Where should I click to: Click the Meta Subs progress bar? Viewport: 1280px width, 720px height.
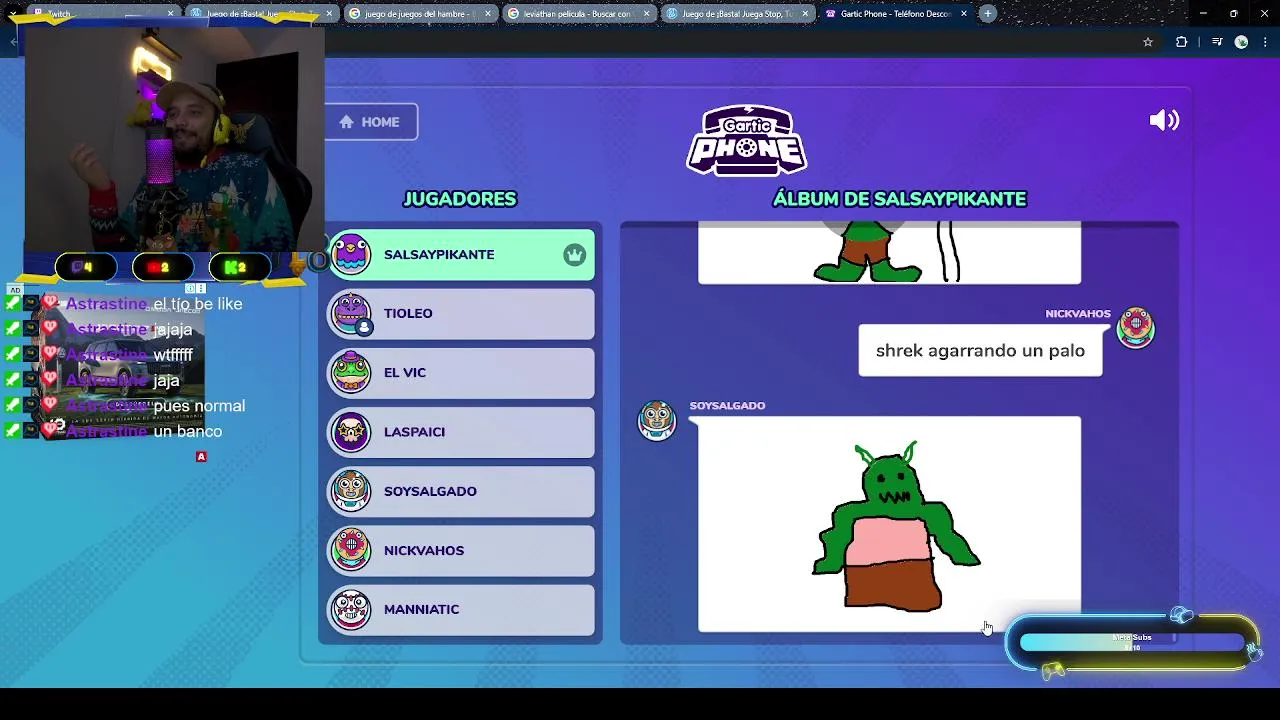[x=1132, y=643]
